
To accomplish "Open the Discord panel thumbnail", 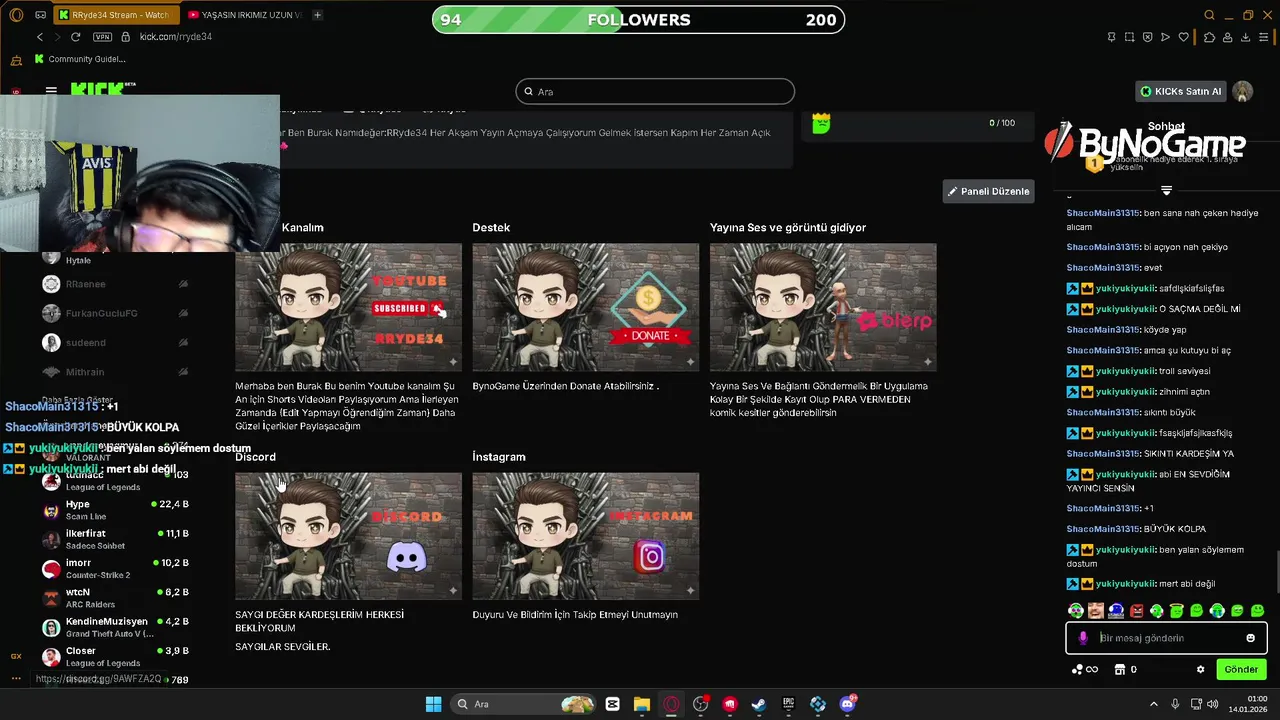I will 348,536.
